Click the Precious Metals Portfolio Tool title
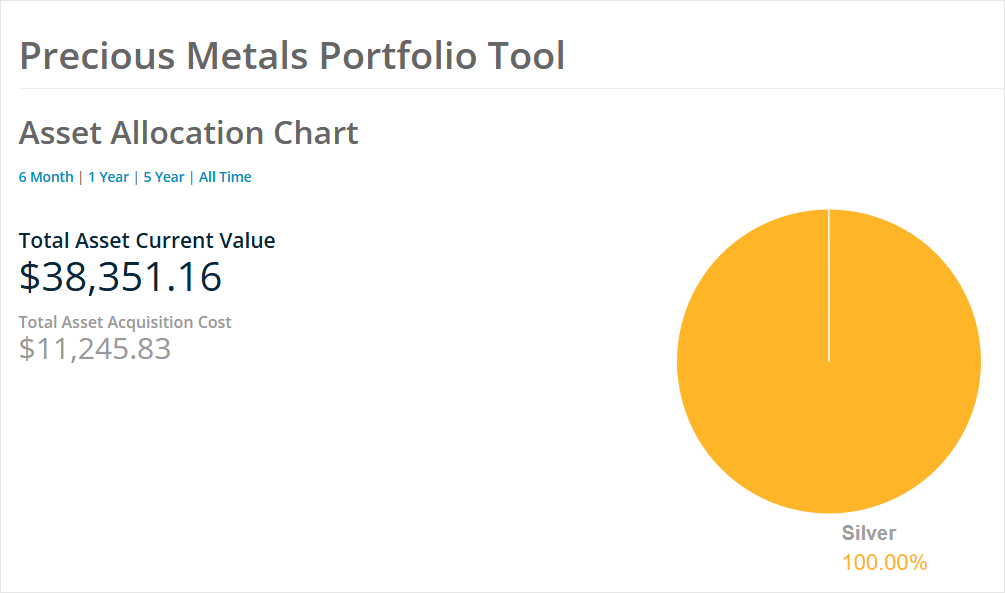1005x593 pixels. [292, 55]
